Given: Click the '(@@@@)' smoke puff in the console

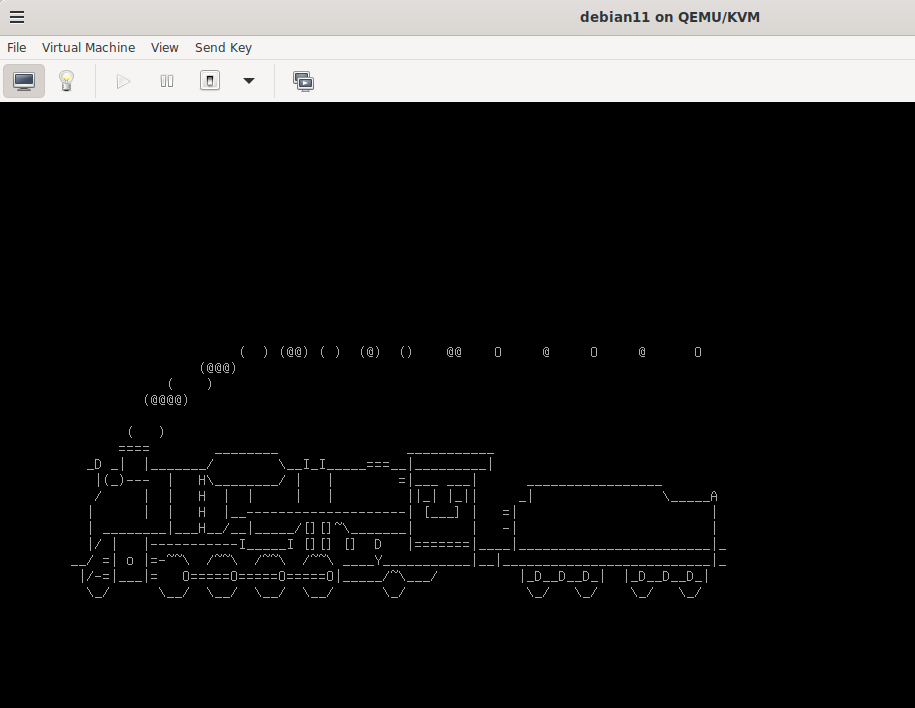Looking at the screenshot, I should (x=166, y=400).
